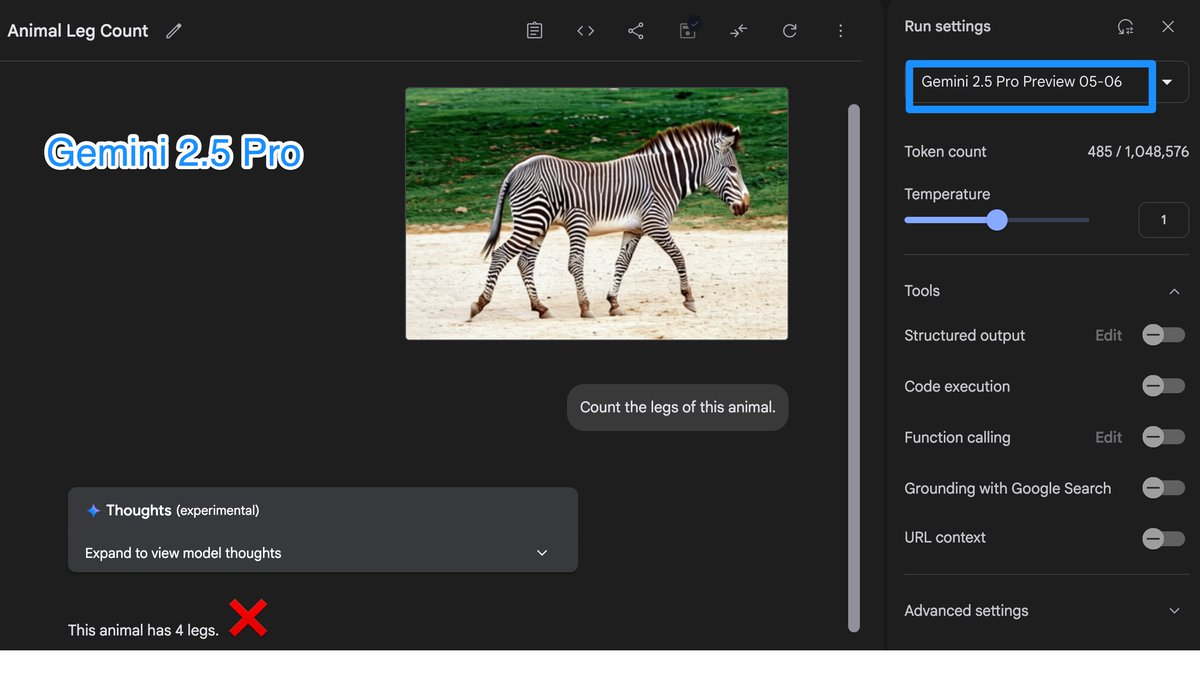The width and height of the screenshot is (1200, 678).
Task: Click the model selector dropdown arrow
Action: point(1167,83)
